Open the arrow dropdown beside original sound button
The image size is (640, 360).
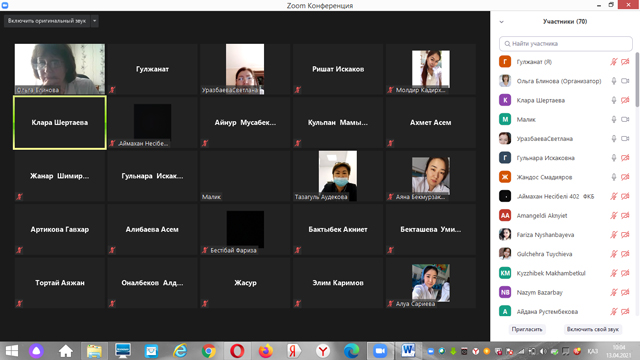[x=95, y=21]
